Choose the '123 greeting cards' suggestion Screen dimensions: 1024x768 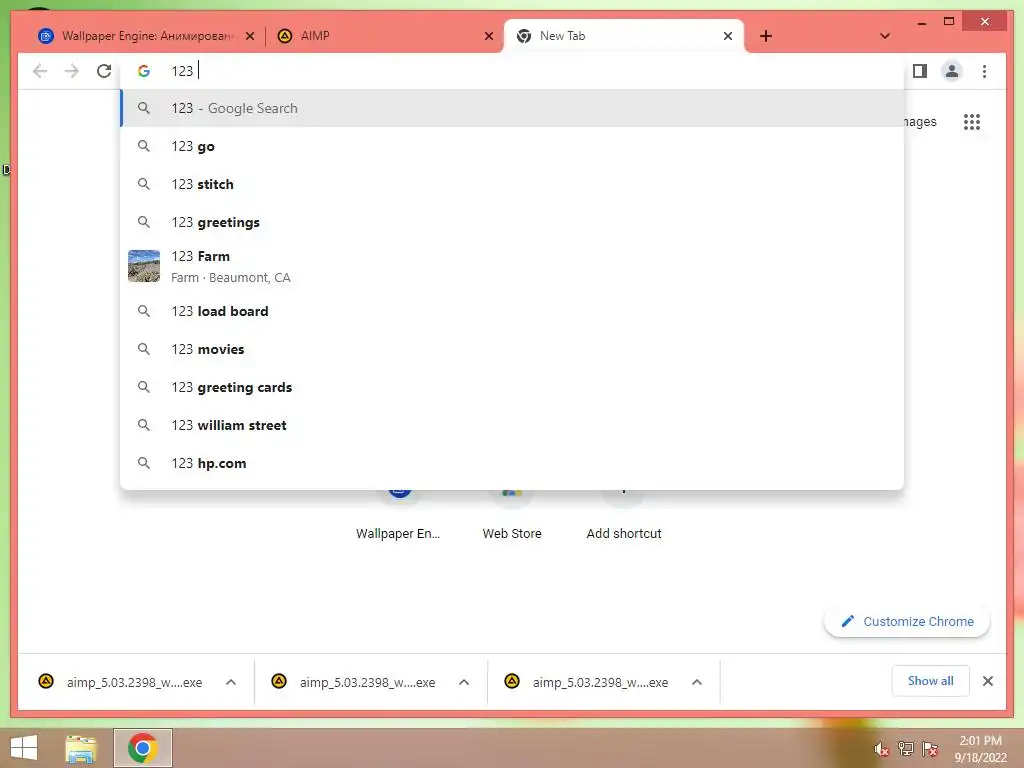tap(512, 387)
